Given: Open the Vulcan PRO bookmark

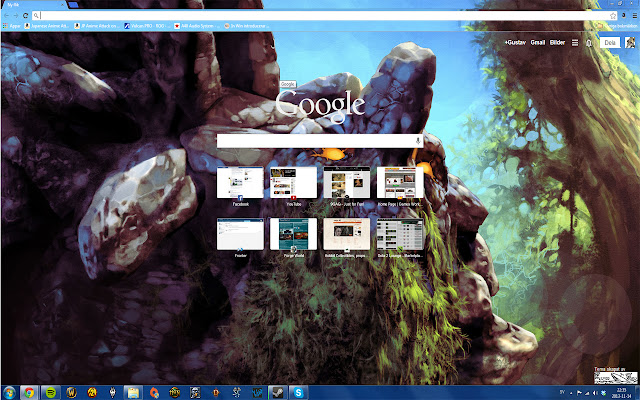Looking at the screenshot, I should (147, 26).
